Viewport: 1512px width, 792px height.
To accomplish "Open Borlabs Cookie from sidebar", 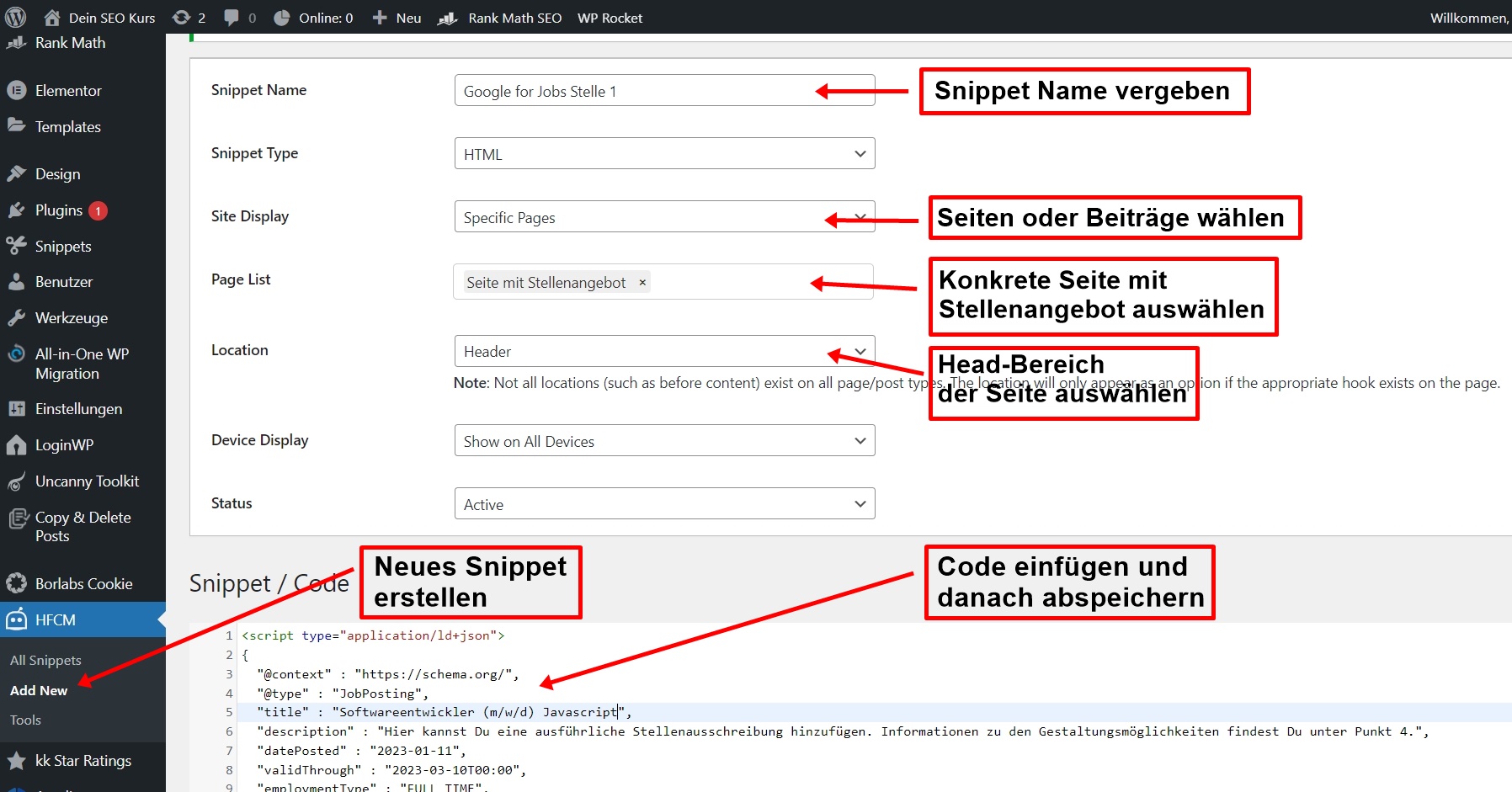I will tap(83, 584).
